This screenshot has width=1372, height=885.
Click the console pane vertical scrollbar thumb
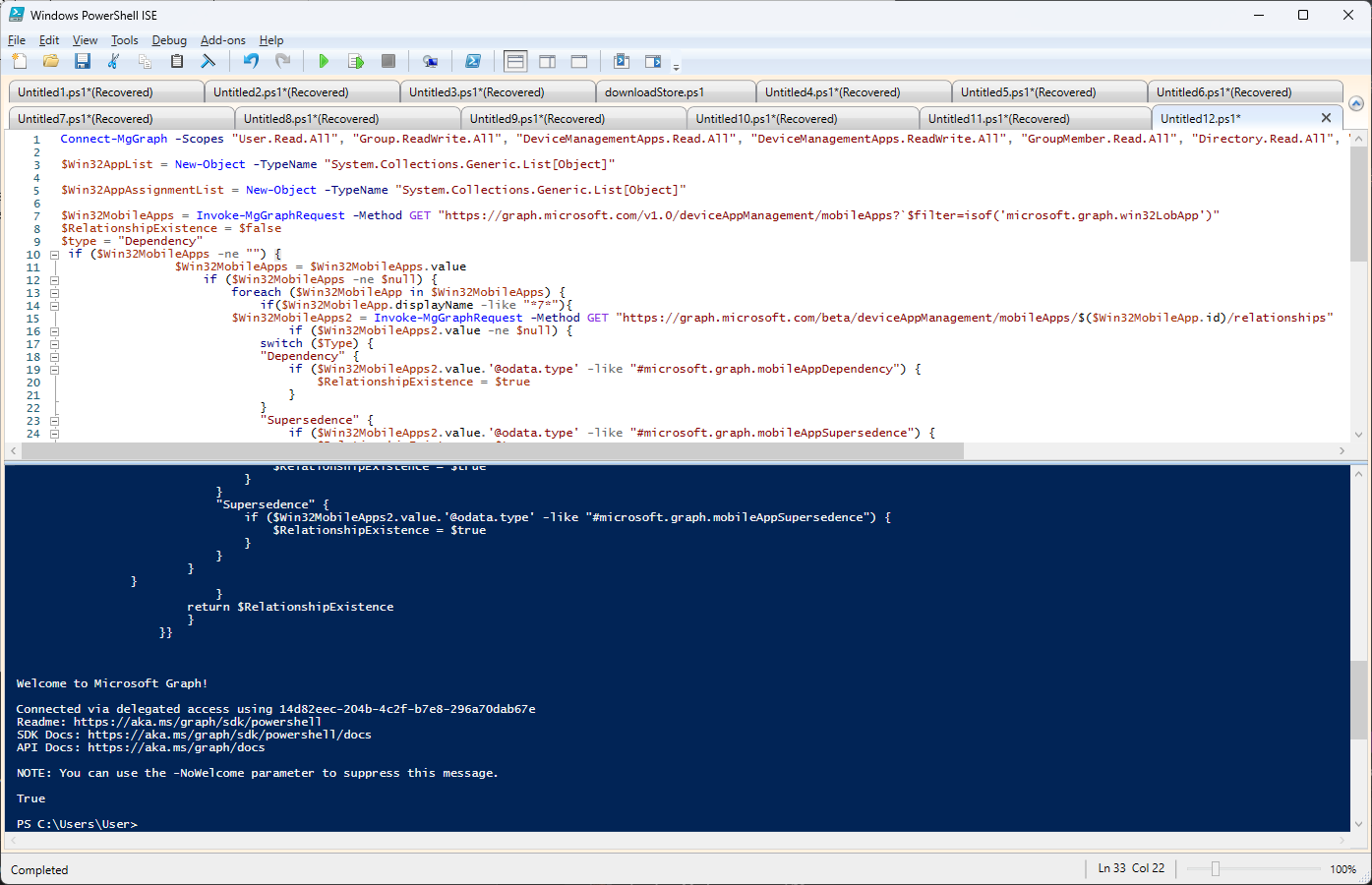1358,699
